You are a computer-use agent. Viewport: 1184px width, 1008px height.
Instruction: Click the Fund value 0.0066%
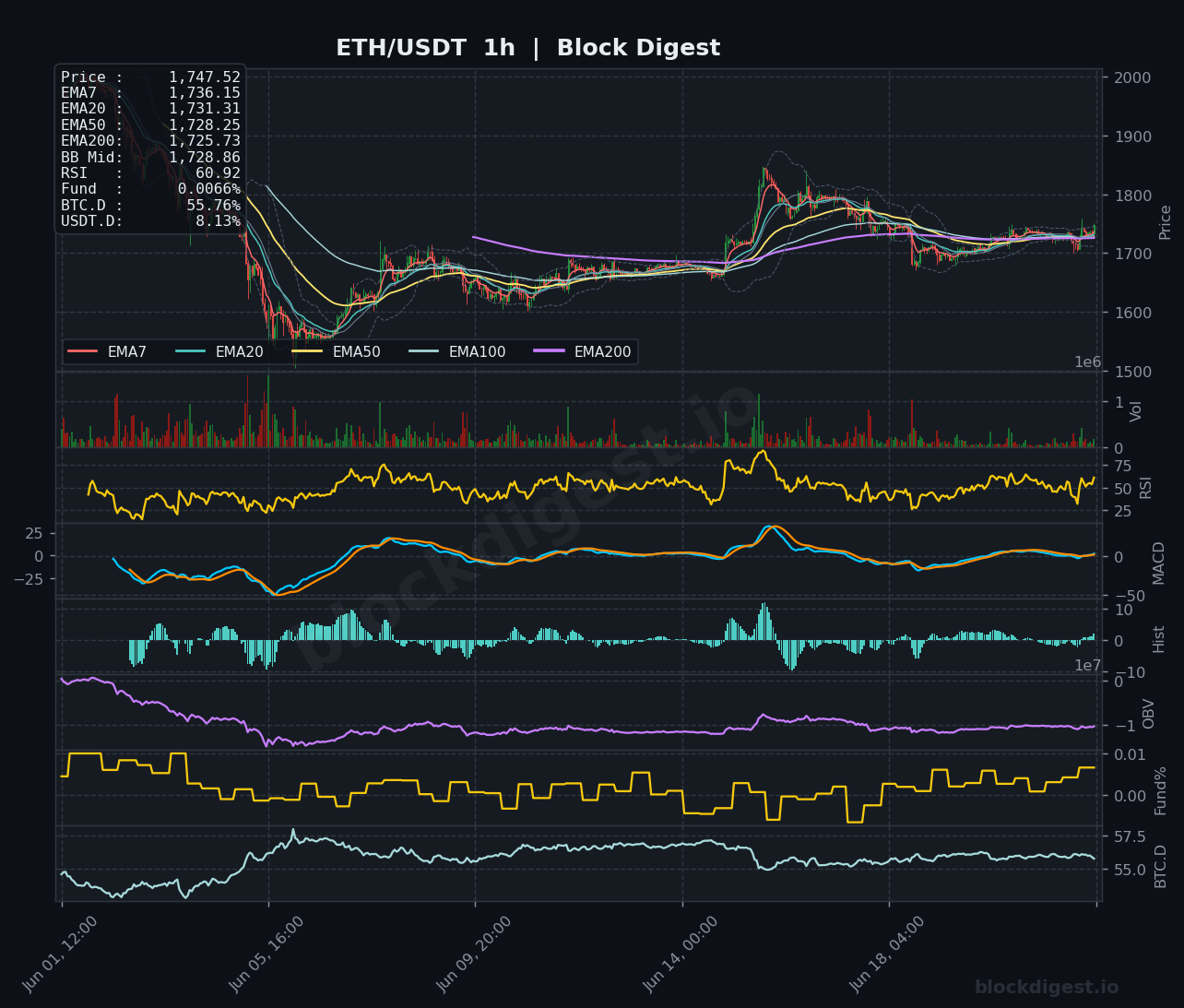click(209, 189)
